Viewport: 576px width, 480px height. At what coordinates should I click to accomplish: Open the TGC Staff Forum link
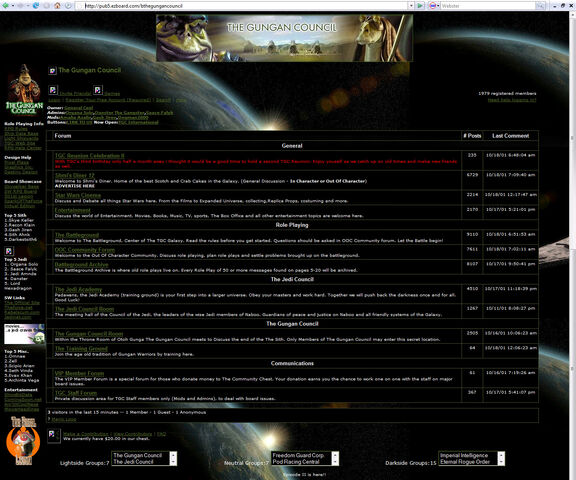pyautogui.click(x=76, y=393)
